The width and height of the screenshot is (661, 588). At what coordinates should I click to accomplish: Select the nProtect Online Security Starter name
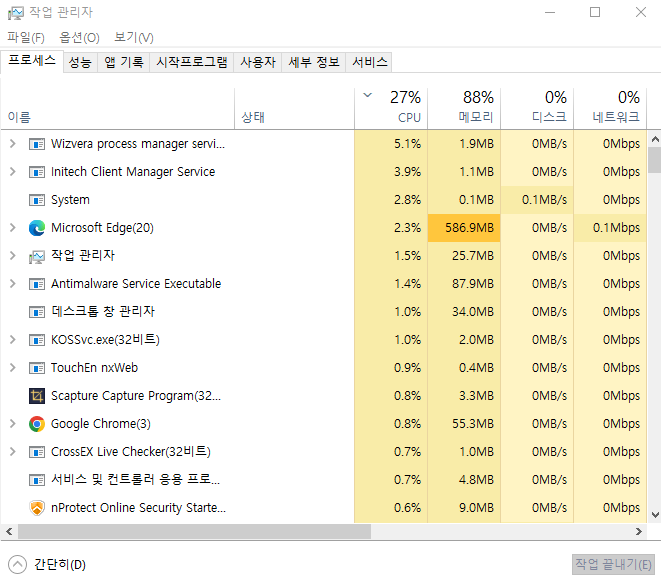138,508
